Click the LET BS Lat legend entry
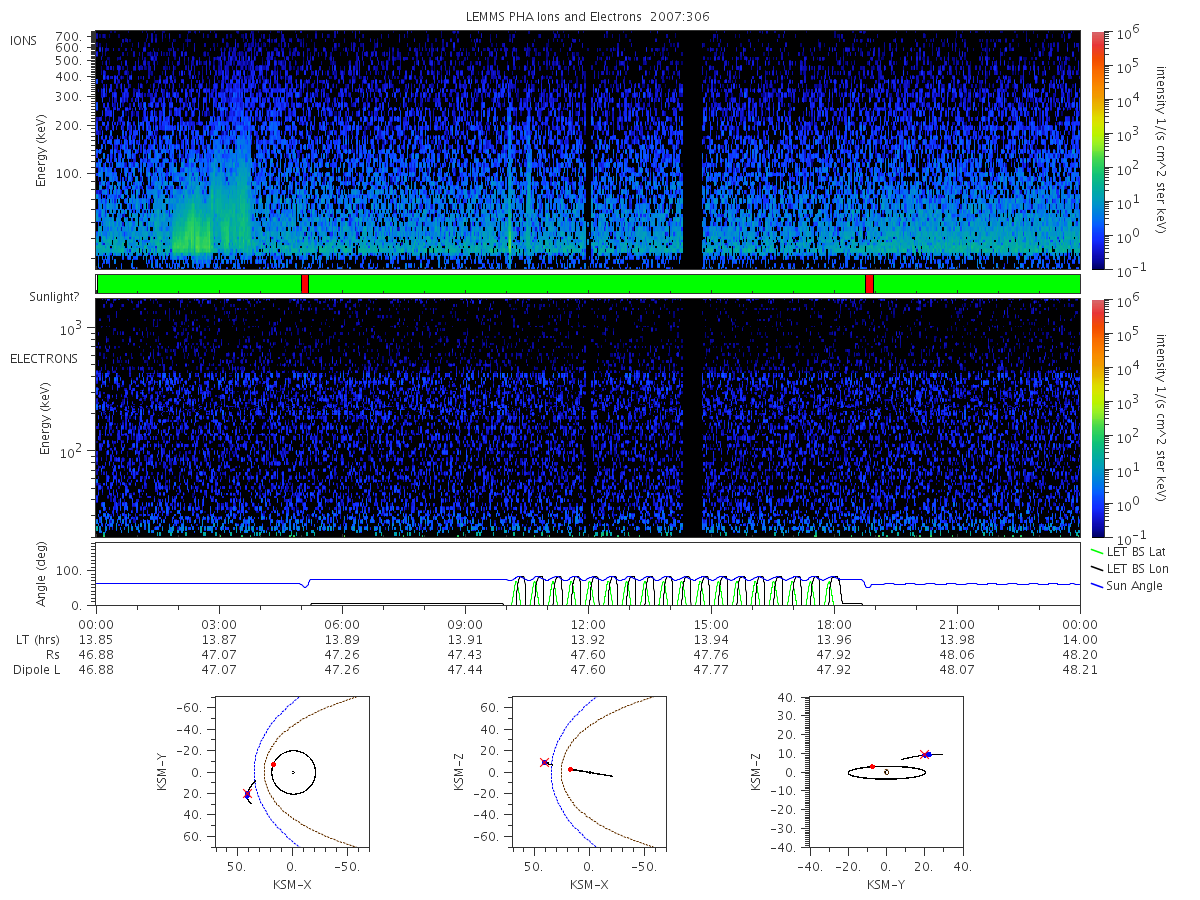 tap(1128, 551)
